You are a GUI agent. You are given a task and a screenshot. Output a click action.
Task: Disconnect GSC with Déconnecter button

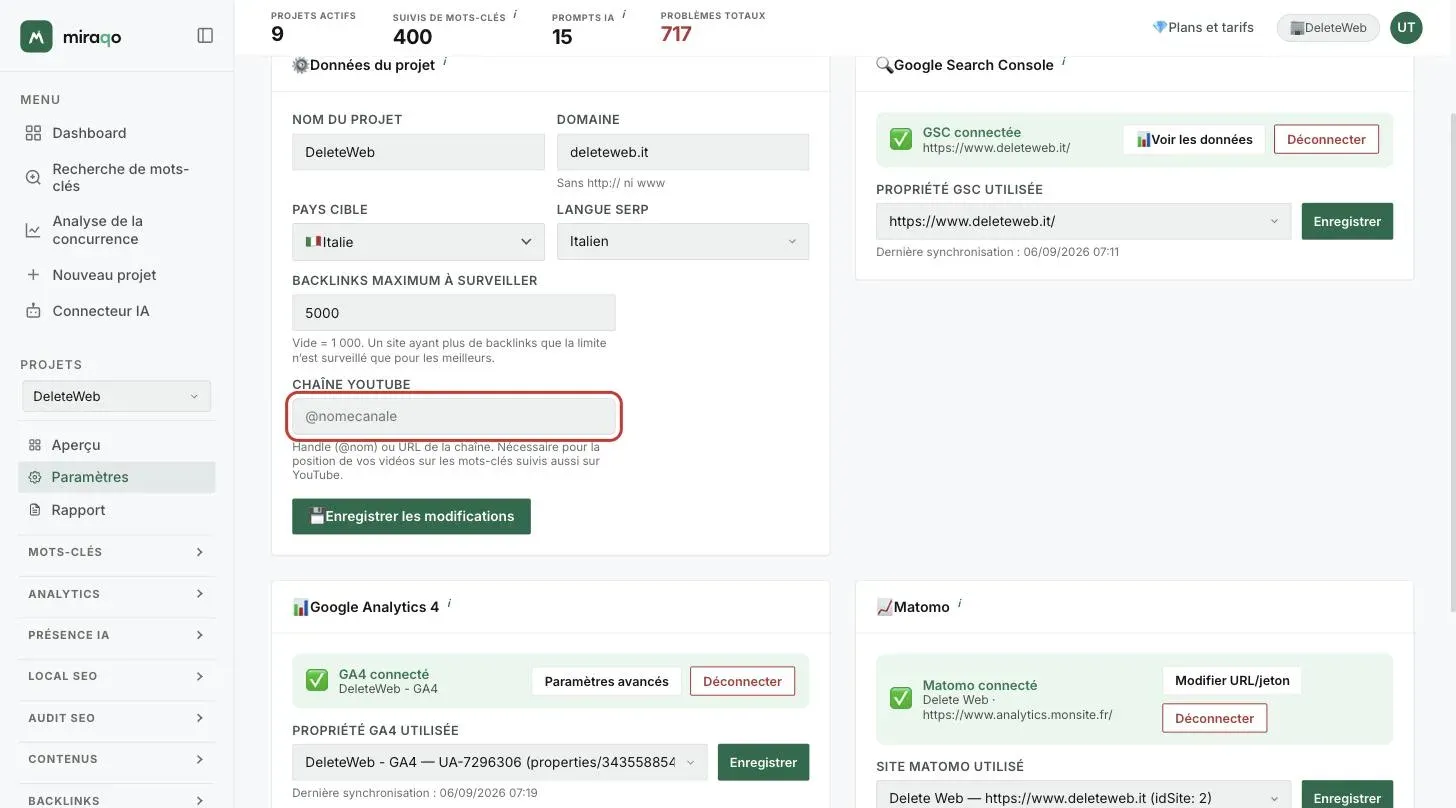(x=1326, y=139)
